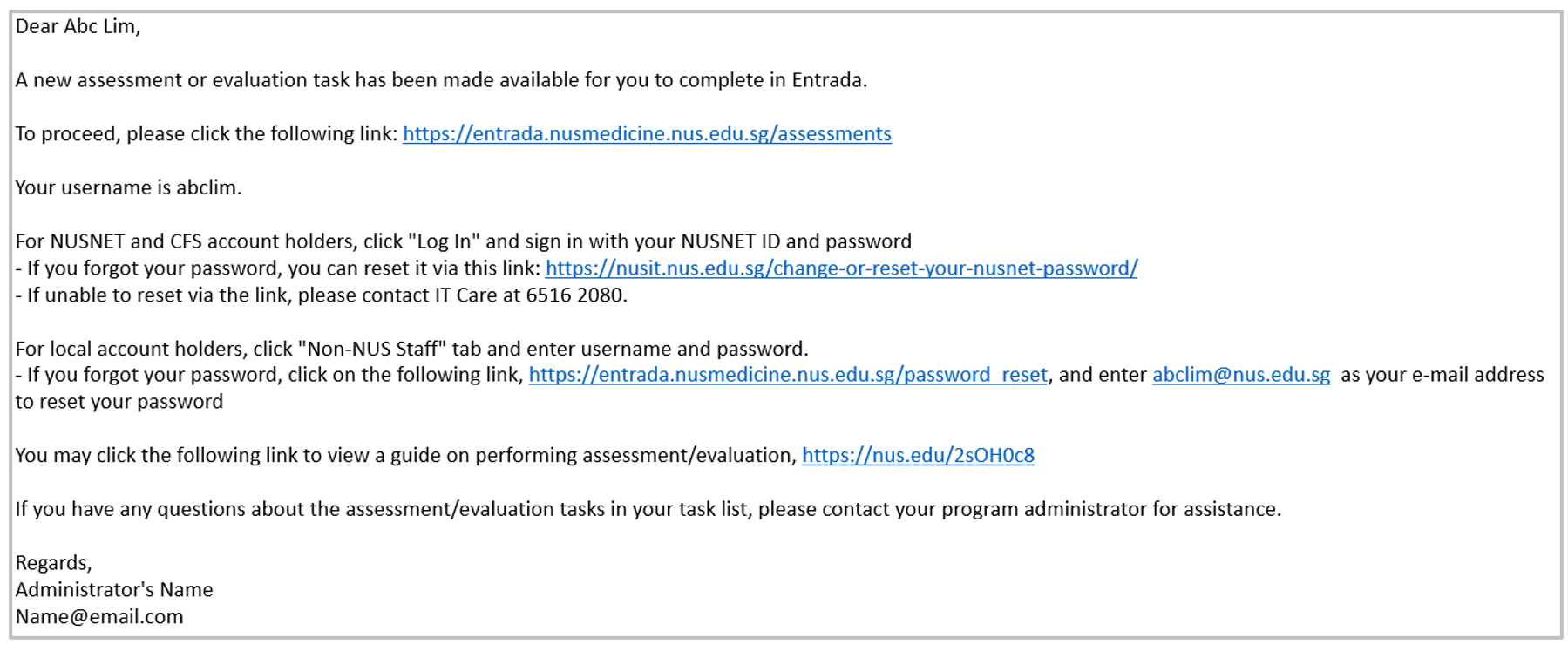Click the abclim@nus.edu.sg email address
Viewport: 1568px width, 645px height.
click(1241, 375)
